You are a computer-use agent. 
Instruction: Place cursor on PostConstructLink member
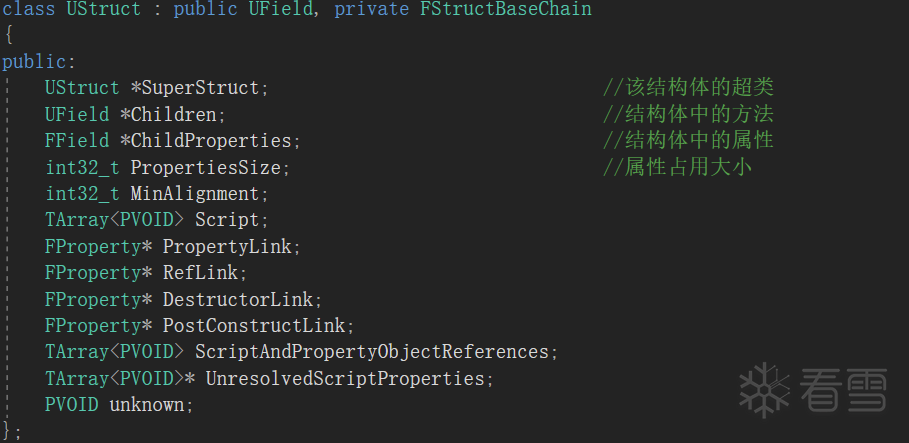click(253, 325)
